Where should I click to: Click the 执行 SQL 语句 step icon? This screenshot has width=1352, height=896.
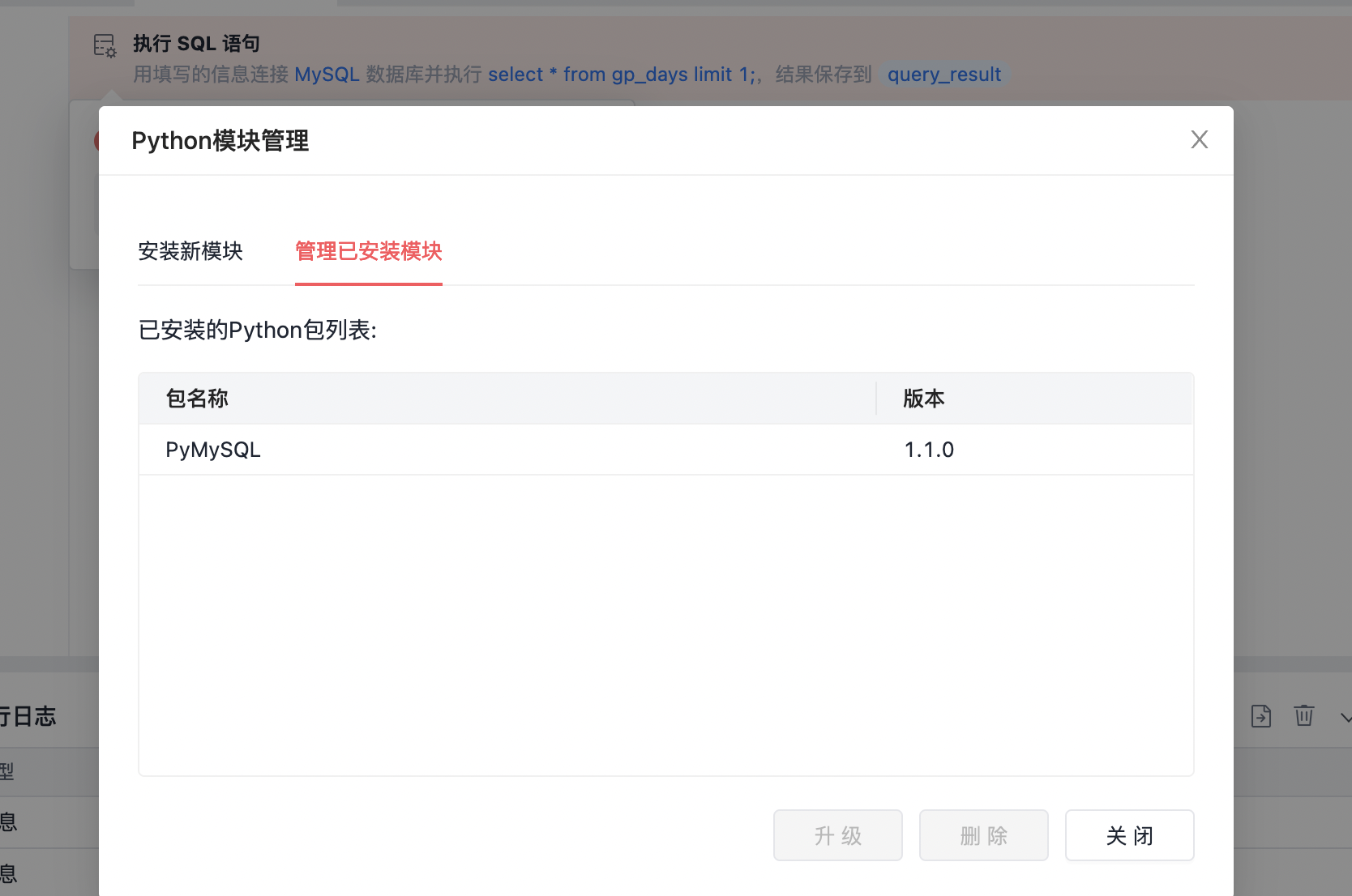point(105,45)
